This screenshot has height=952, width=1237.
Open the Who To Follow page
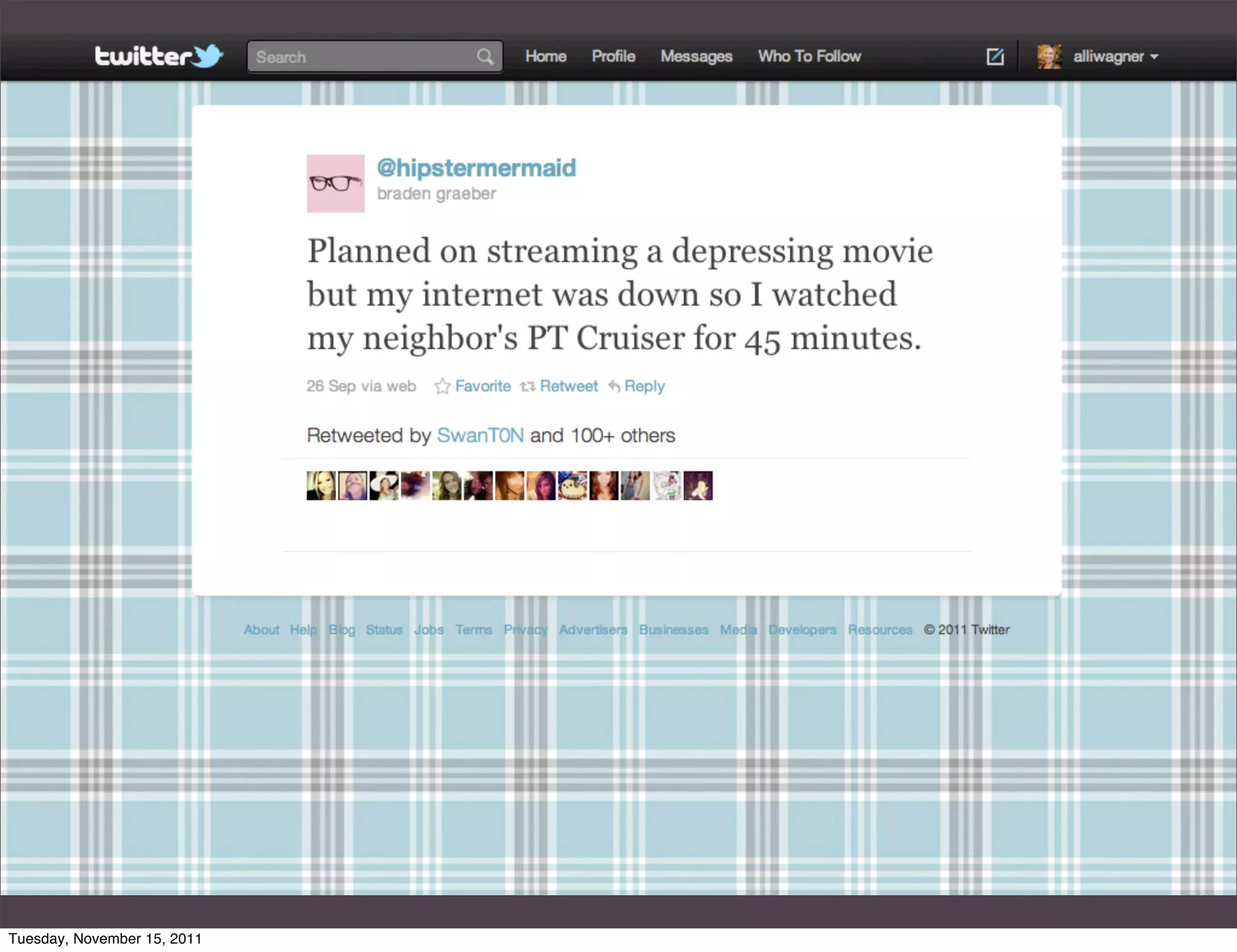pos(809,56)
